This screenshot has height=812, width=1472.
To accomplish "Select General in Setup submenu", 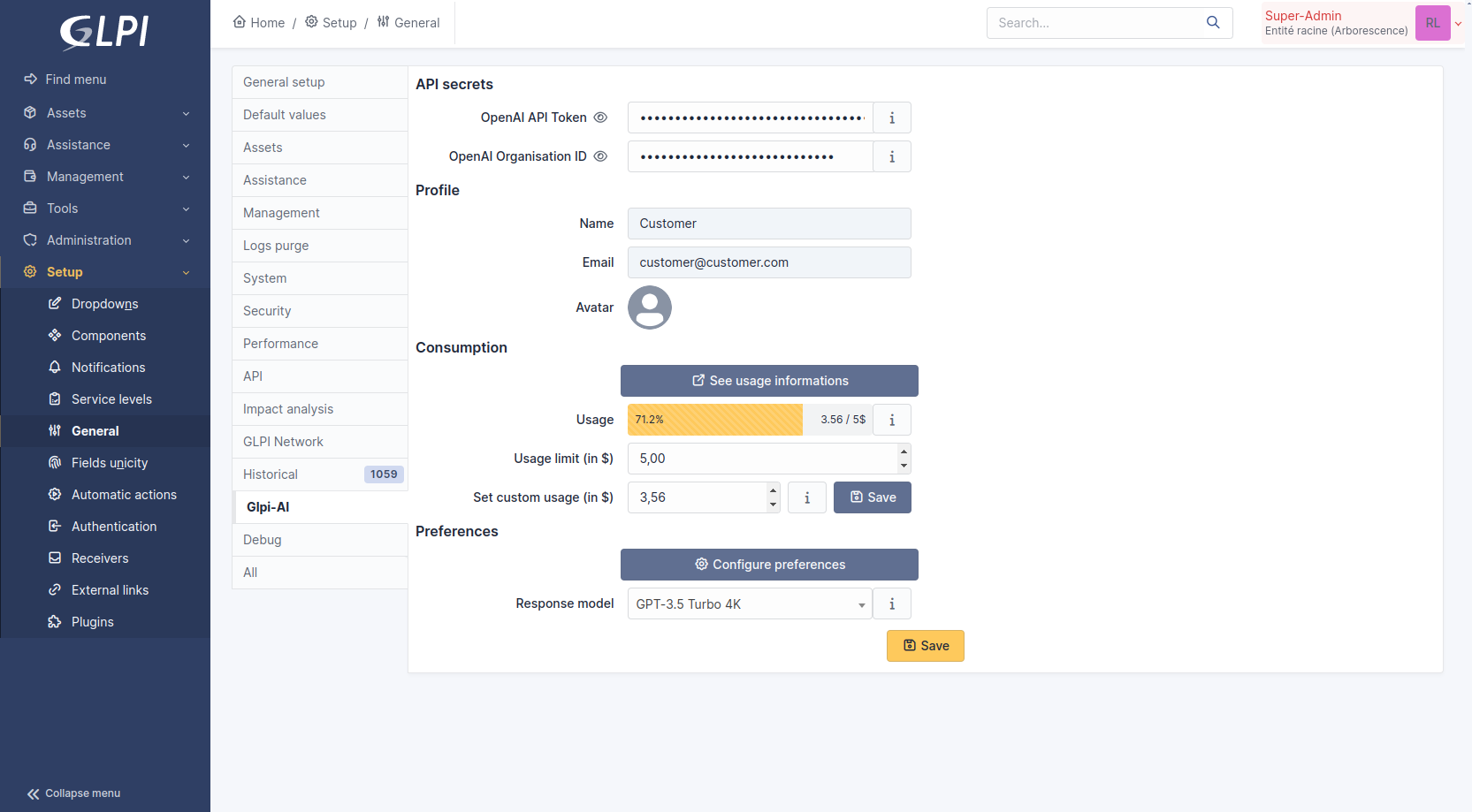I will (105, 431).
